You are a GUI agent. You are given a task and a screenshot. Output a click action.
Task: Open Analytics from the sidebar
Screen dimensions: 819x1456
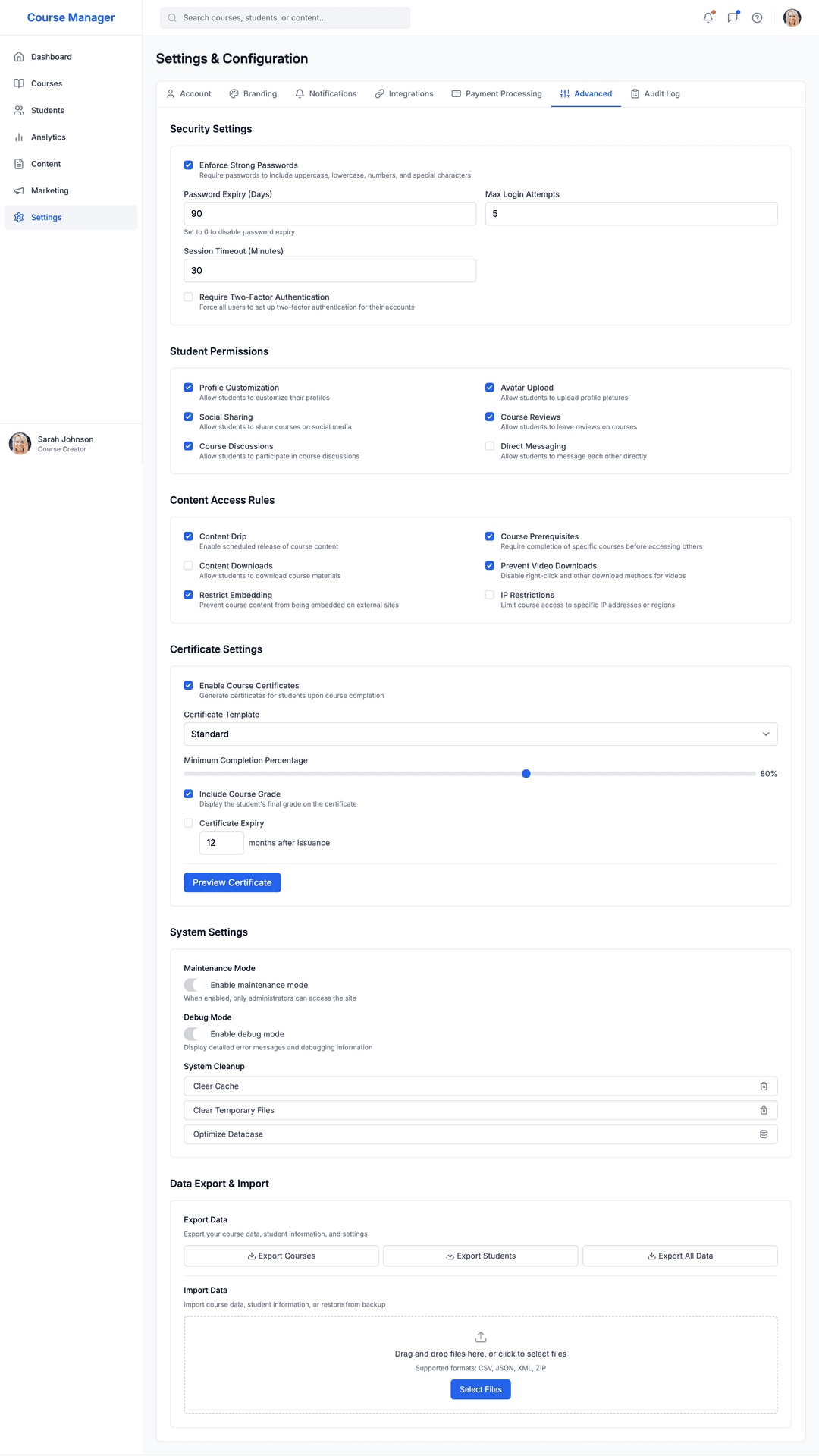(x=49, y=137)
